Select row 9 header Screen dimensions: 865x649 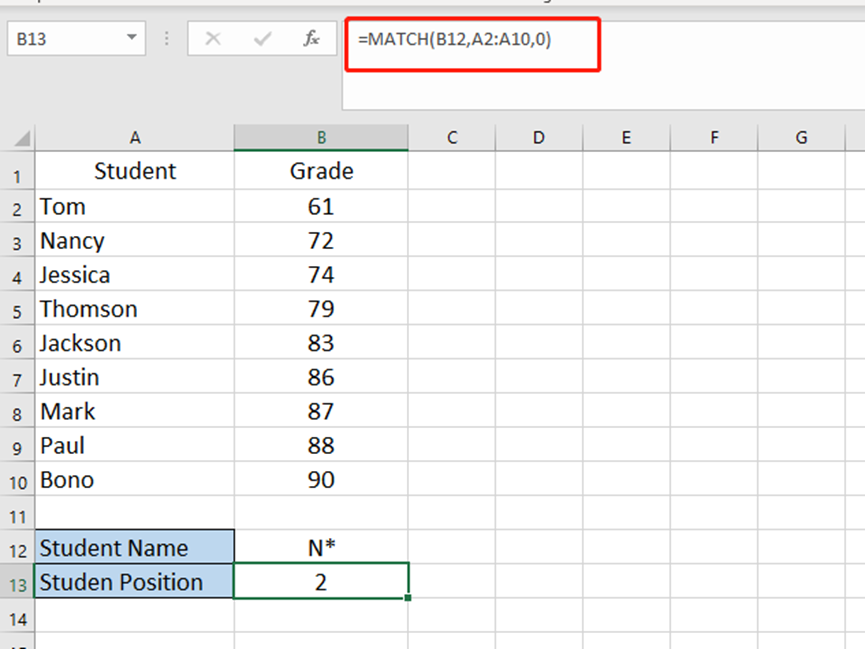17,445
